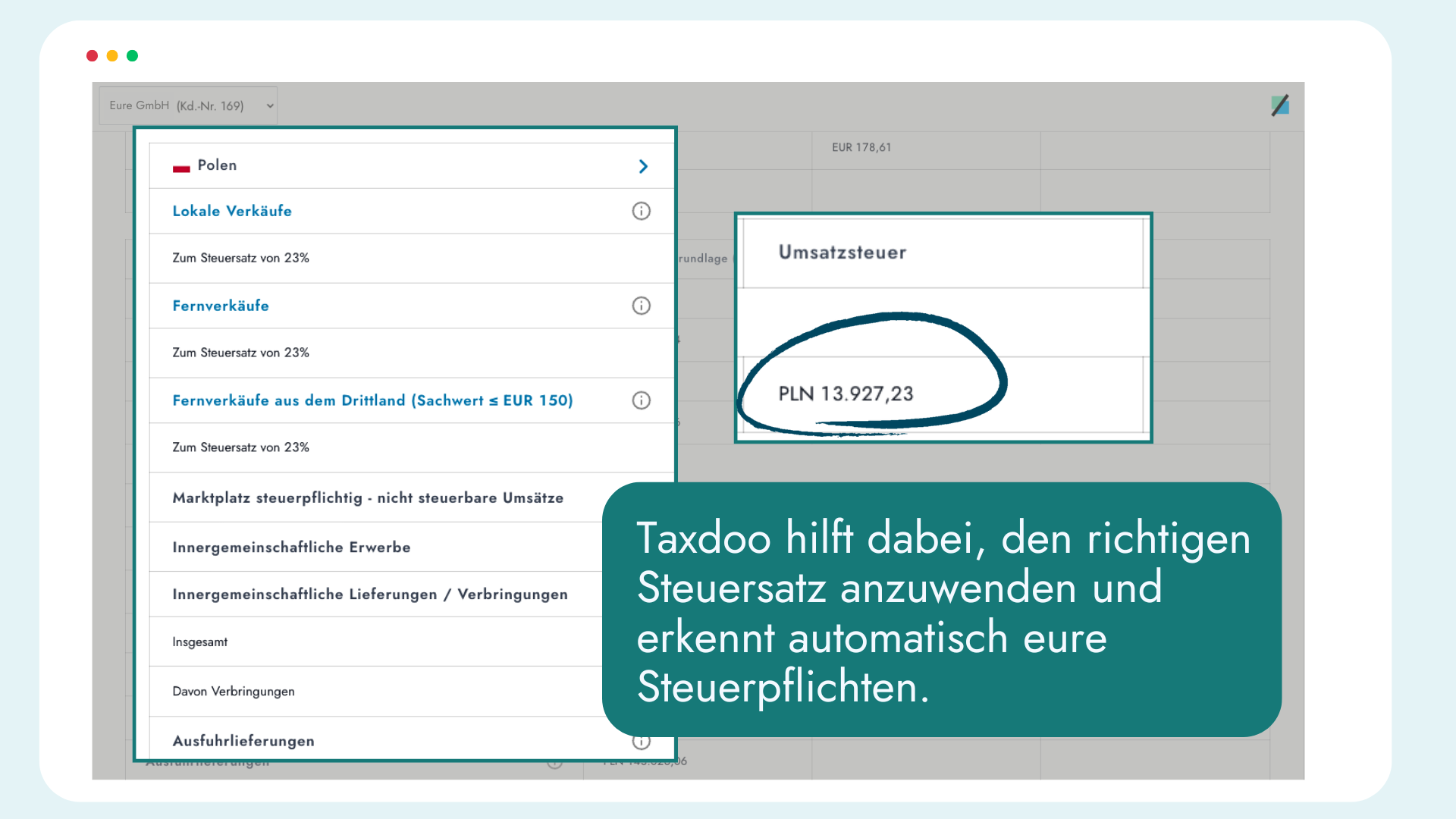The width and height of the screenshot is (1456, 819).
Task: Click Innergemeinschaftliche Lieferungen / Verbringungen row
Action: pyautogui.click(x=370, y=595)
